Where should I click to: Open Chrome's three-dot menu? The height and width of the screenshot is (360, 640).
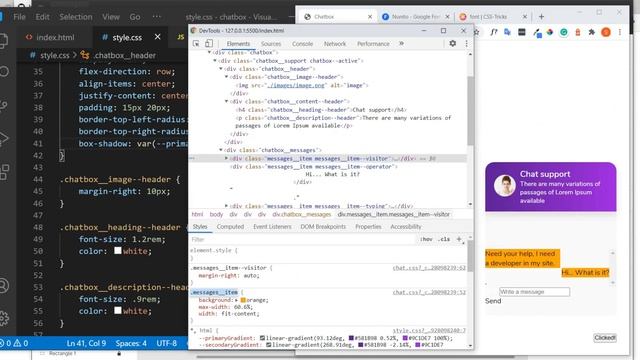(620, 32)
